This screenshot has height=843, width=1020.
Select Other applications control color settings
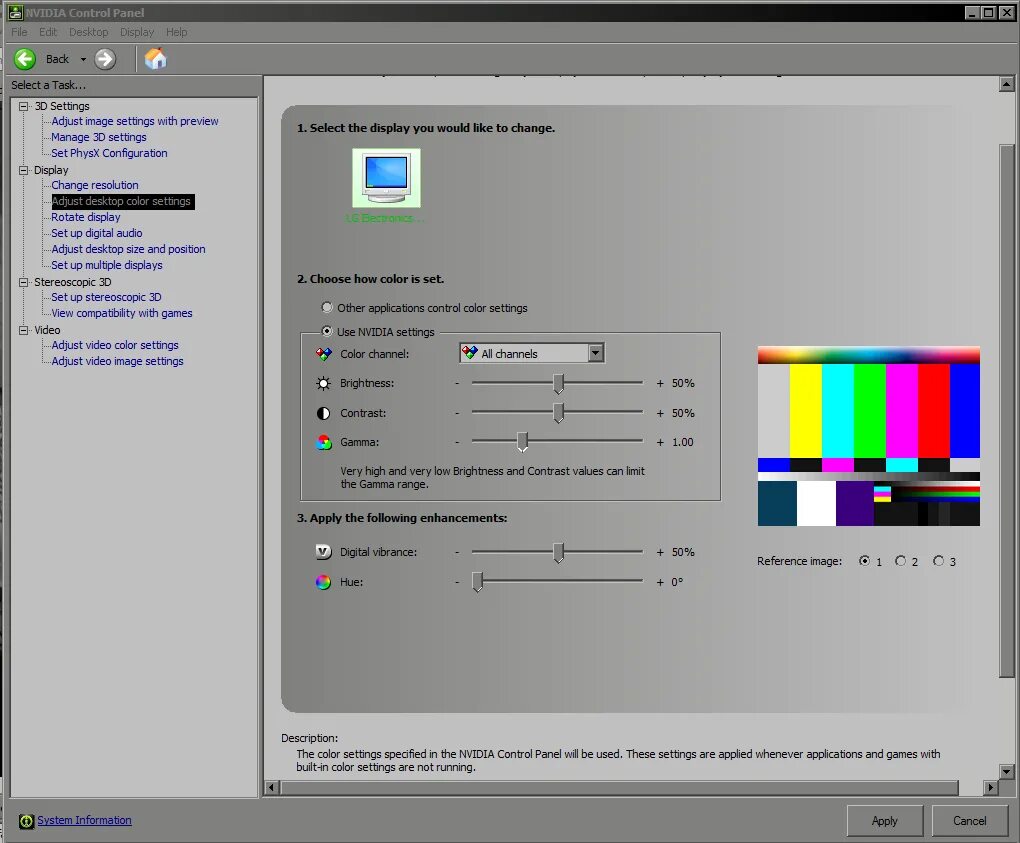click(x=327, y=307)
